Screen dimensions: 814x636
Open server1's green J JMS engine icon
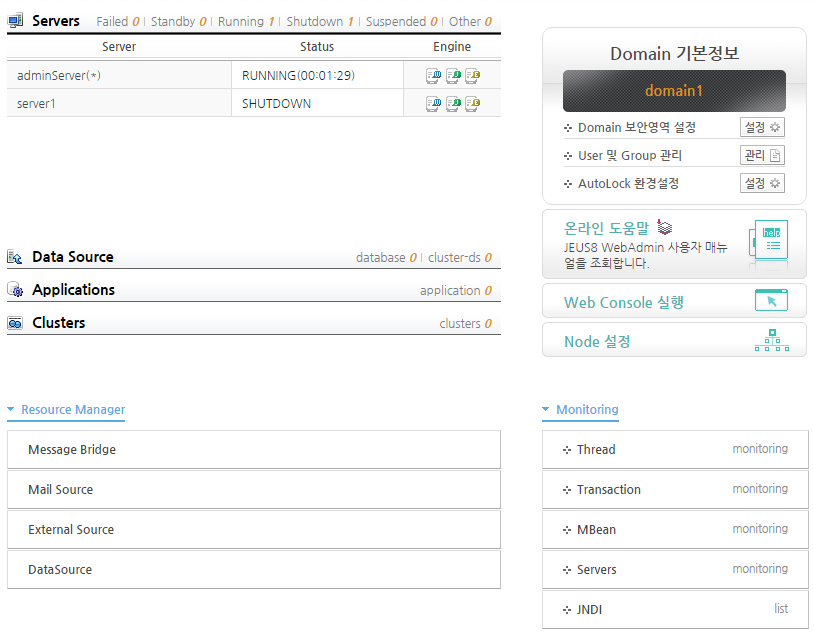[x=453, y=104]
